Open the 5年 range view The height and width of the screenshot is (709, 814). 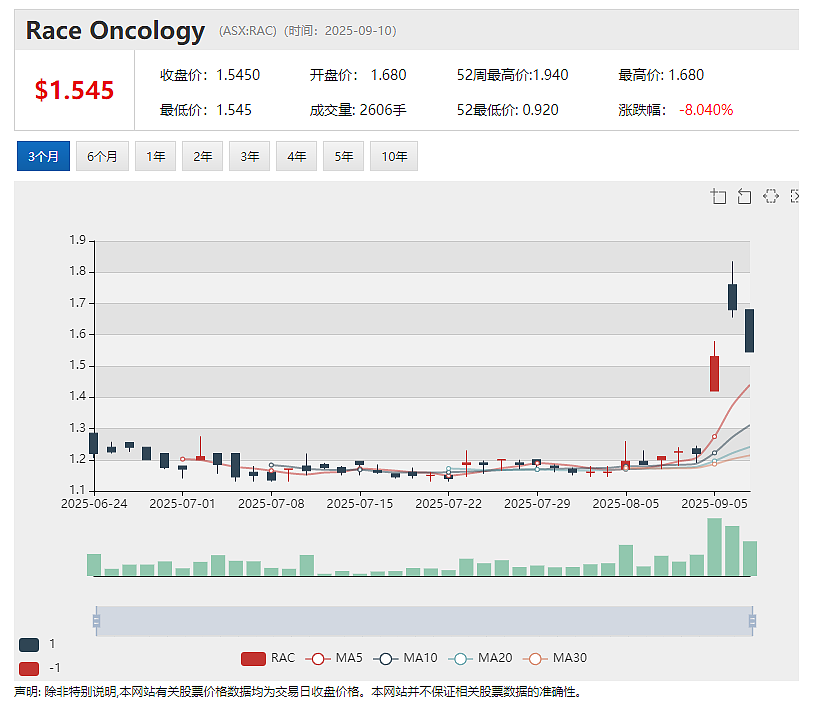point(344,156)
